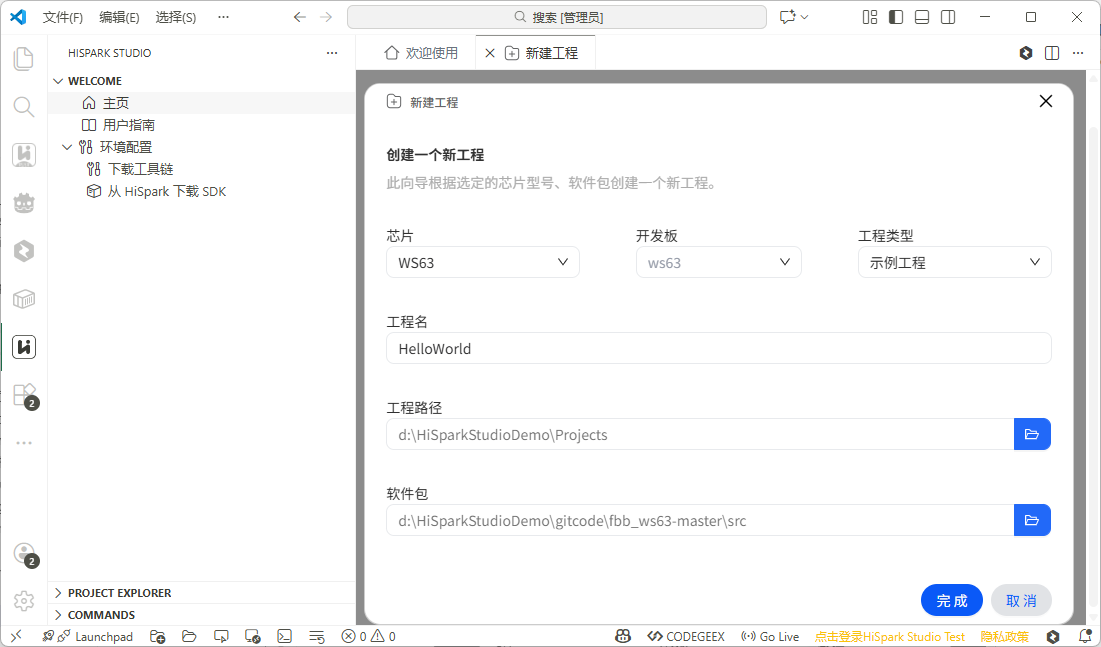This screenshot has height=647, width=1101.
Task: Click the 工程名 HelloWorld input field
Action: tap(718, 348)
